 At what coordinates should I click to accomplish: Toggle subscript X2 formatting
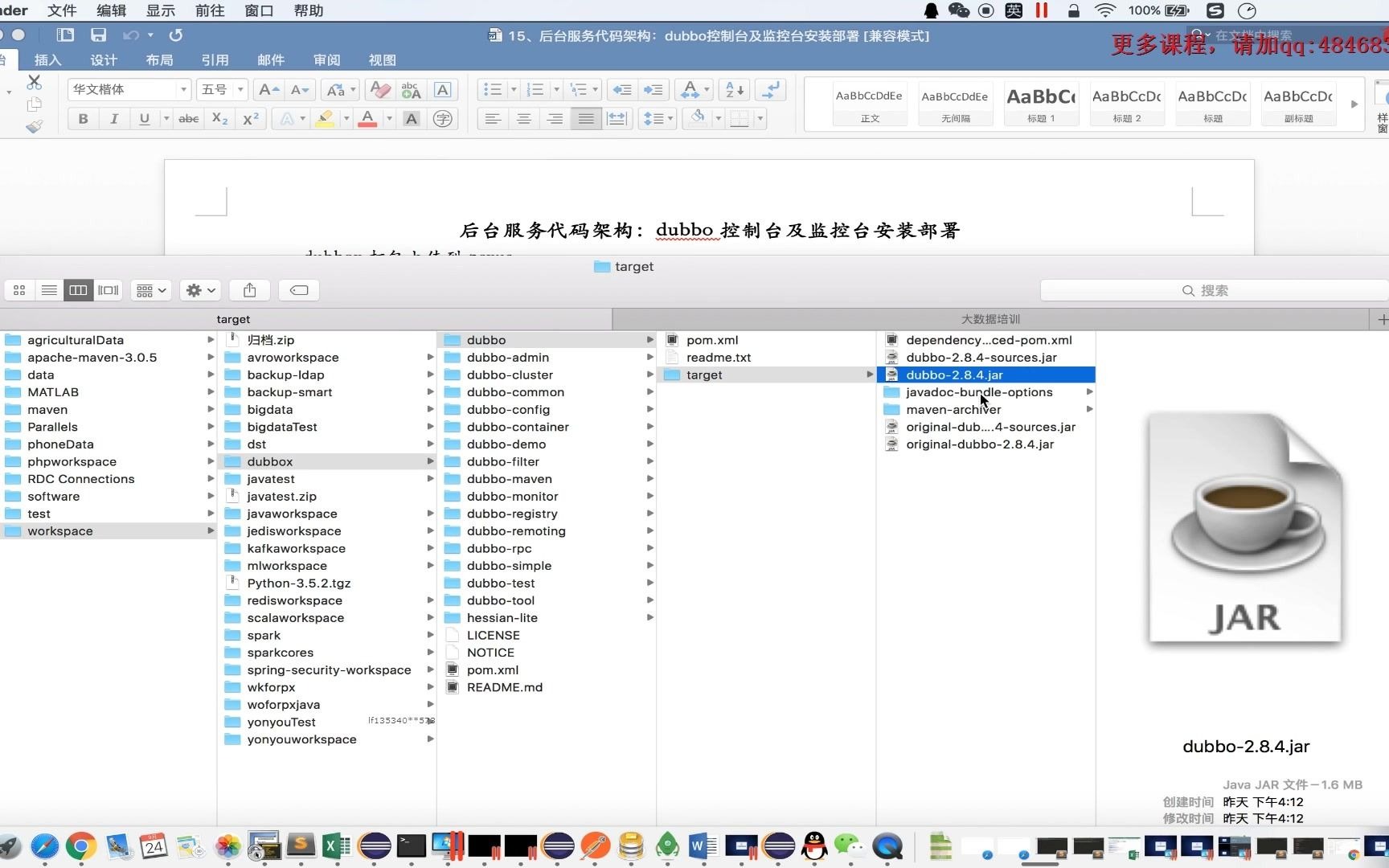pyautogui.click(x=219, y=119)
